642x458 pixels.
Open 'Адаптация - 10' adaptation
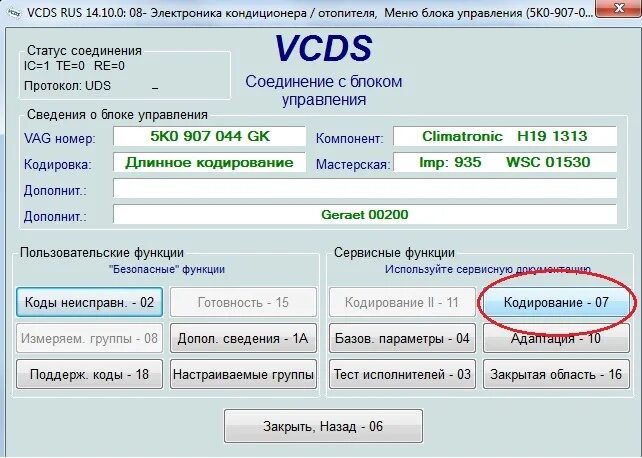coord(556,338)
